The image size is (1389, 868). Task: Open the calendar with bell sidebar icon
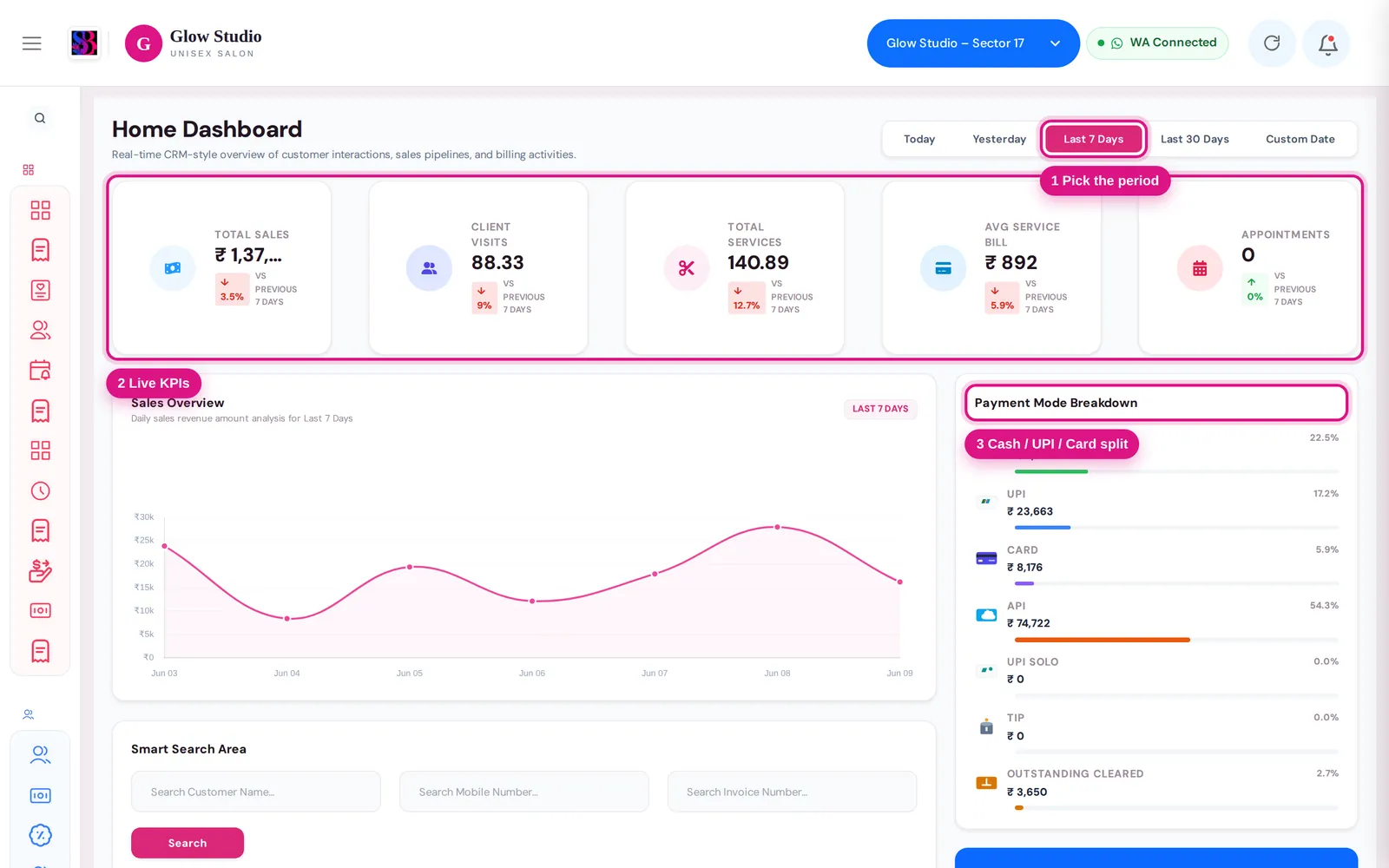(x=40, y=371)
